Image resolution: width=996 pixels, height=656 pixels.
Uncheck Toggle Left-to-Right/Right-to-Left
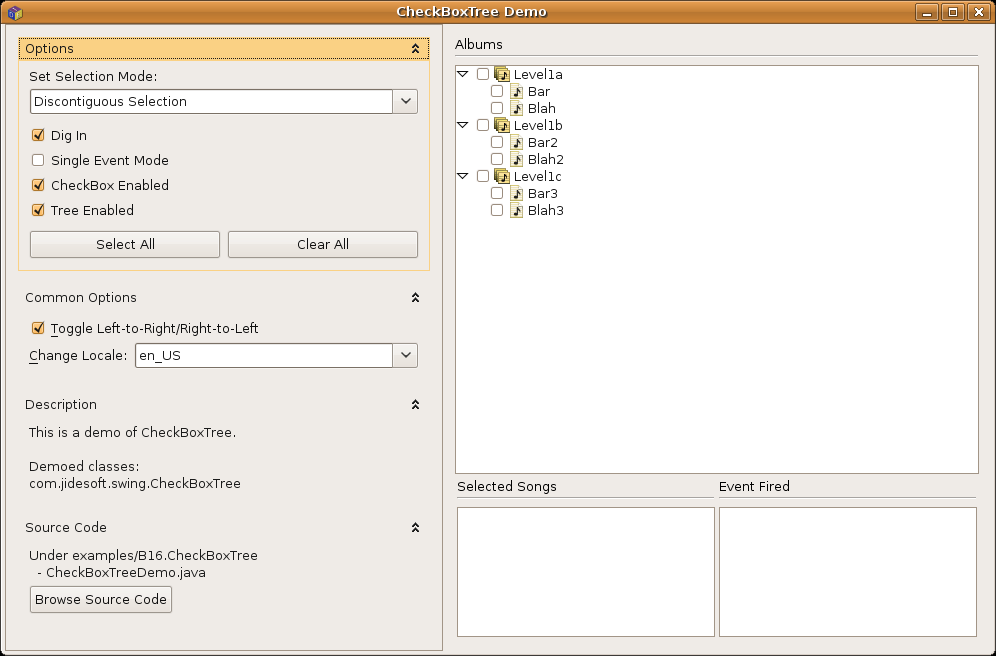pos(38,328)
